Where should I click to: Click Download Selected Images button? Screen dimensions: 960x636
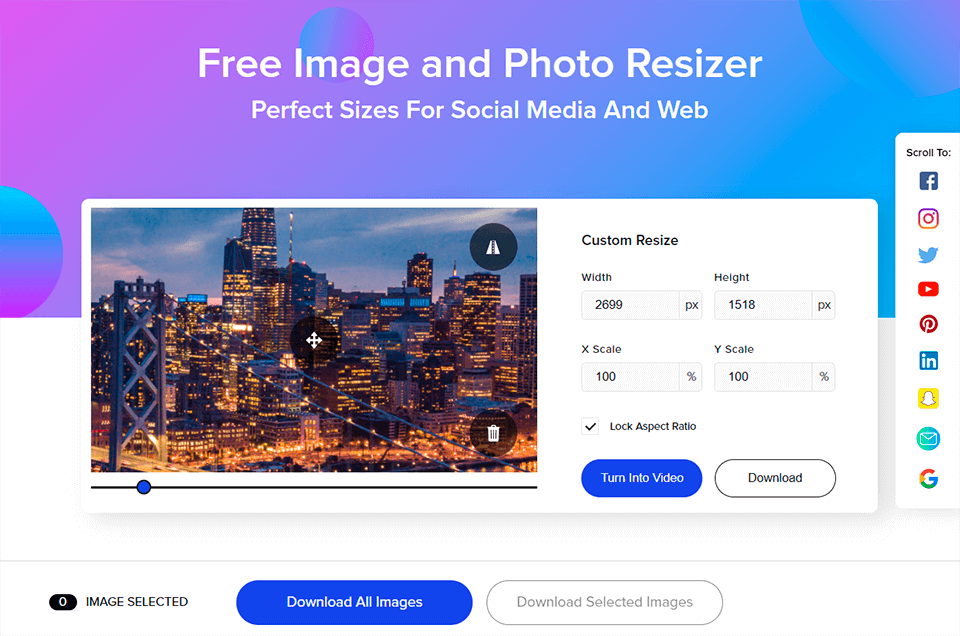click(604, 602)
